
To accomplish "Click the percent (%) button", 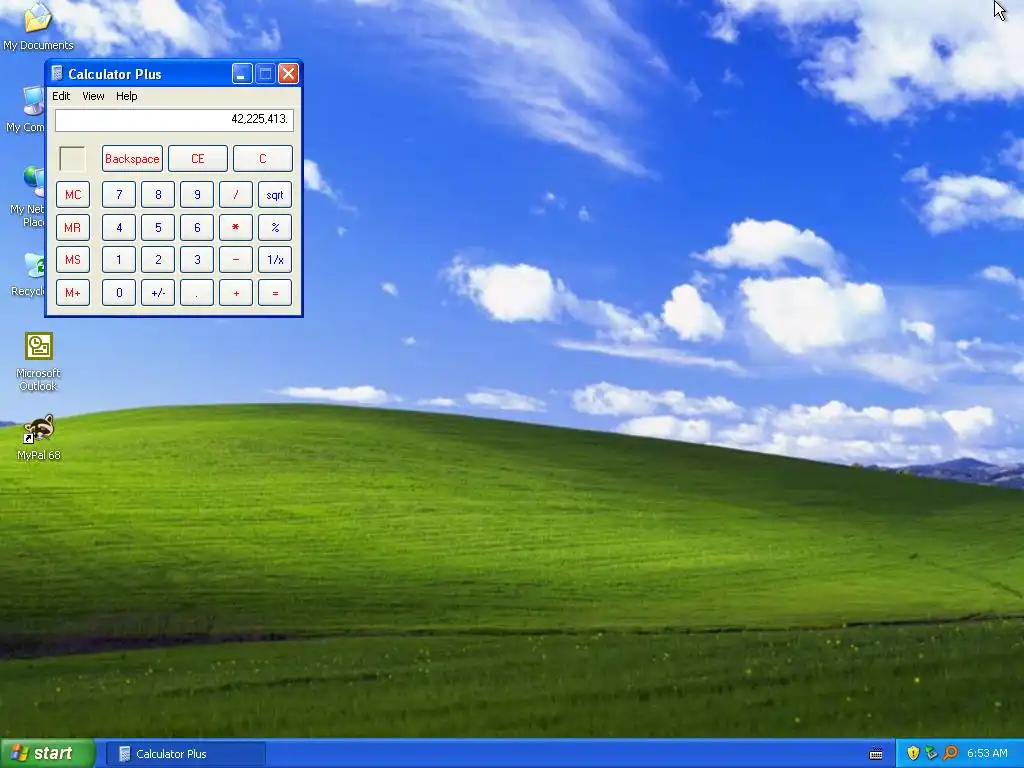I will (x=275, y=227).
